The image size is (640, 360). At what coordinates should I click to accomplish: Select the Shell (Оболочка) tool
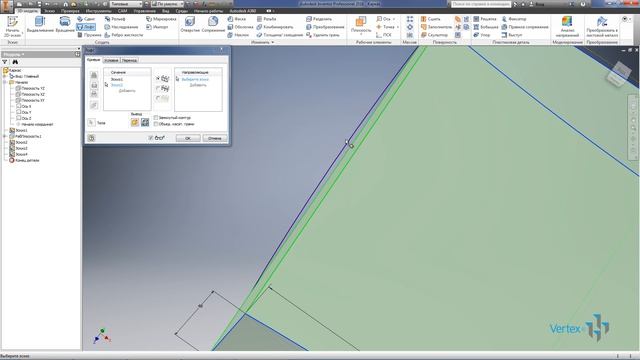click(x=240, y=27)
